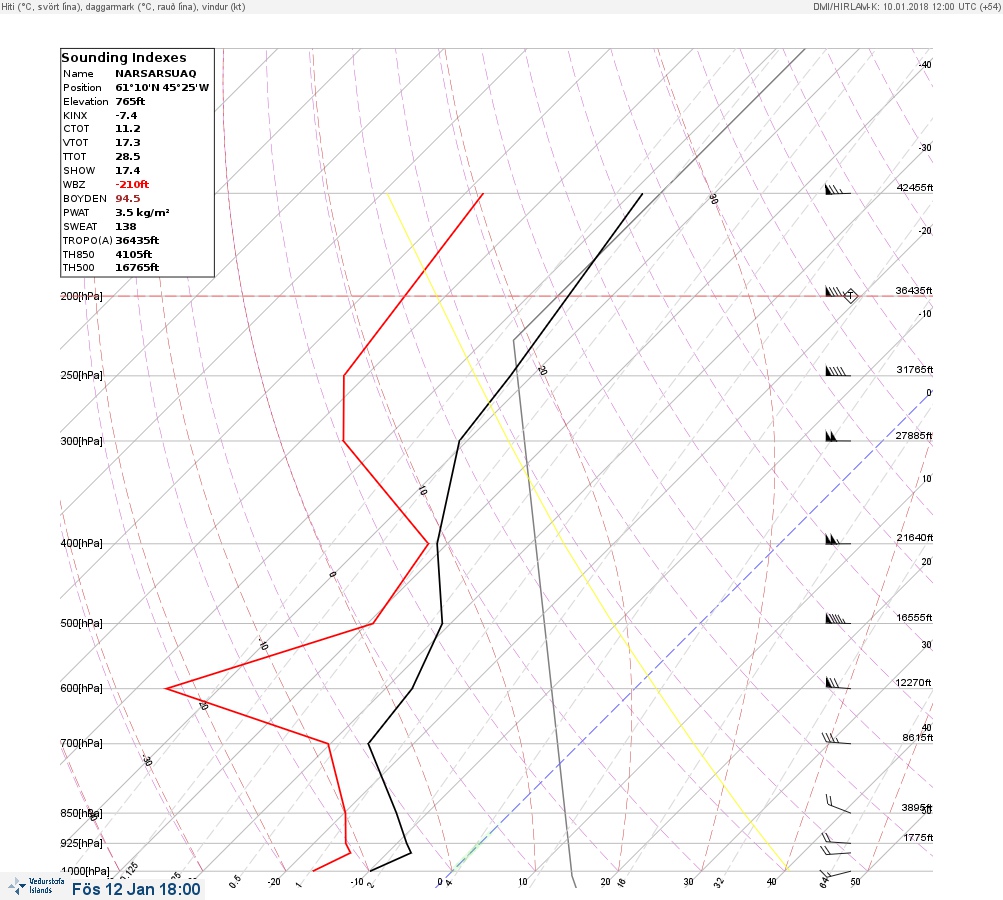The height and width of the screenshot is (900, 1003).
Task: Click the red WBZ value -210ft
Action: tap(132, 184)
